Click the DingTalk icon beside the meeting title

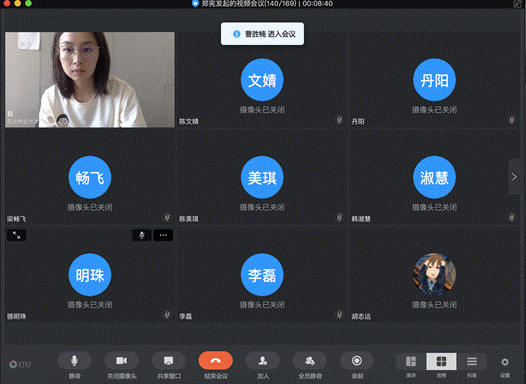(x=196, y=4)
